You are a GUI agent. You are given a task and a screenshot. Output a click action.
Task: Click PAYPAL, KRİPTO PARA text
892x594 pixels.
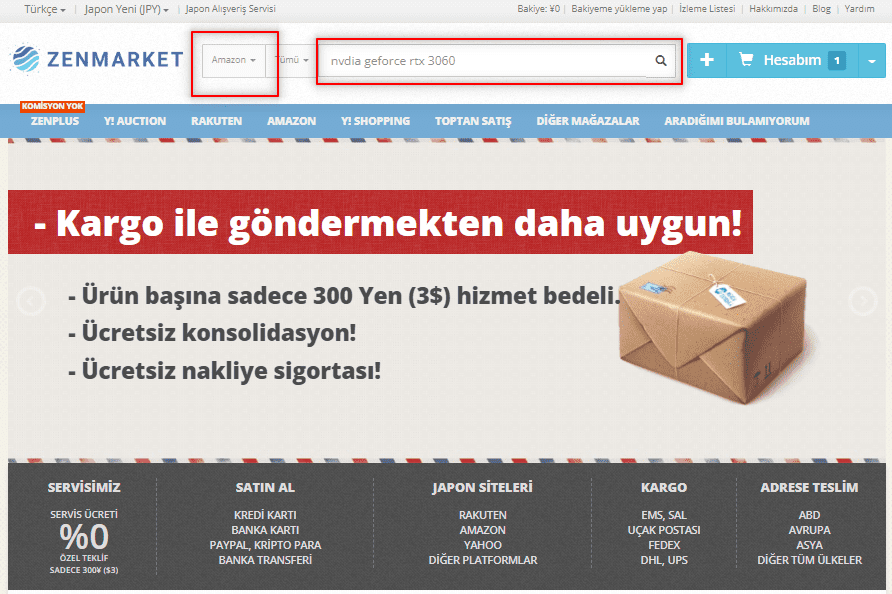tap(265, 545)
